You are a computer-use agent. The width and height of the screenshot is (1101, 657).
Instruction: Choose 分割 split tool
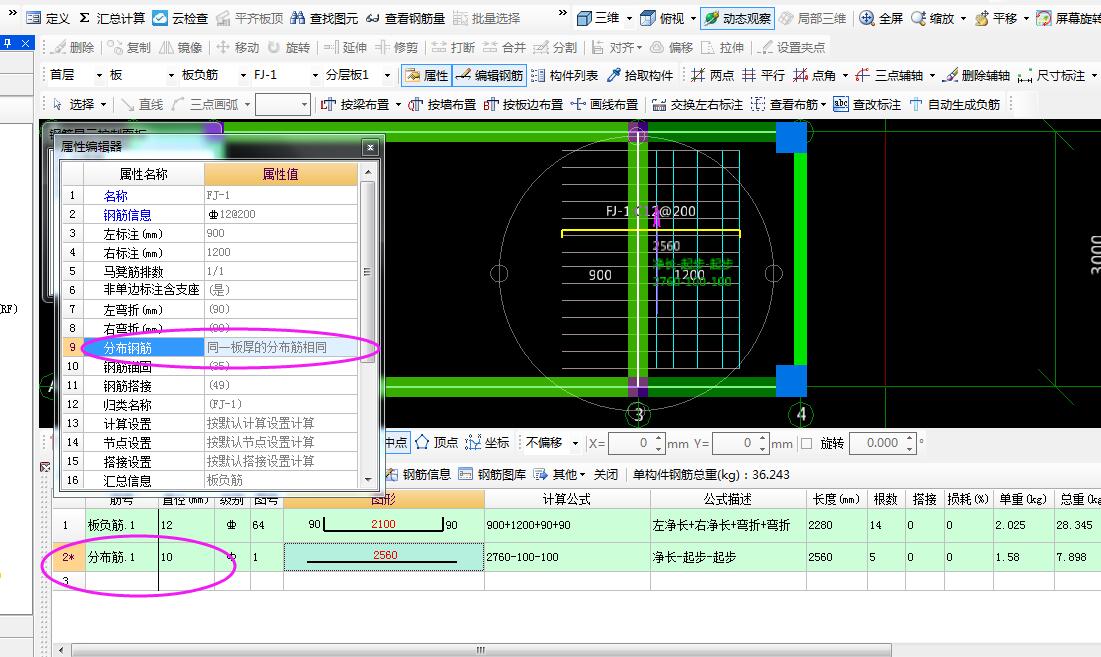(555, 47)
